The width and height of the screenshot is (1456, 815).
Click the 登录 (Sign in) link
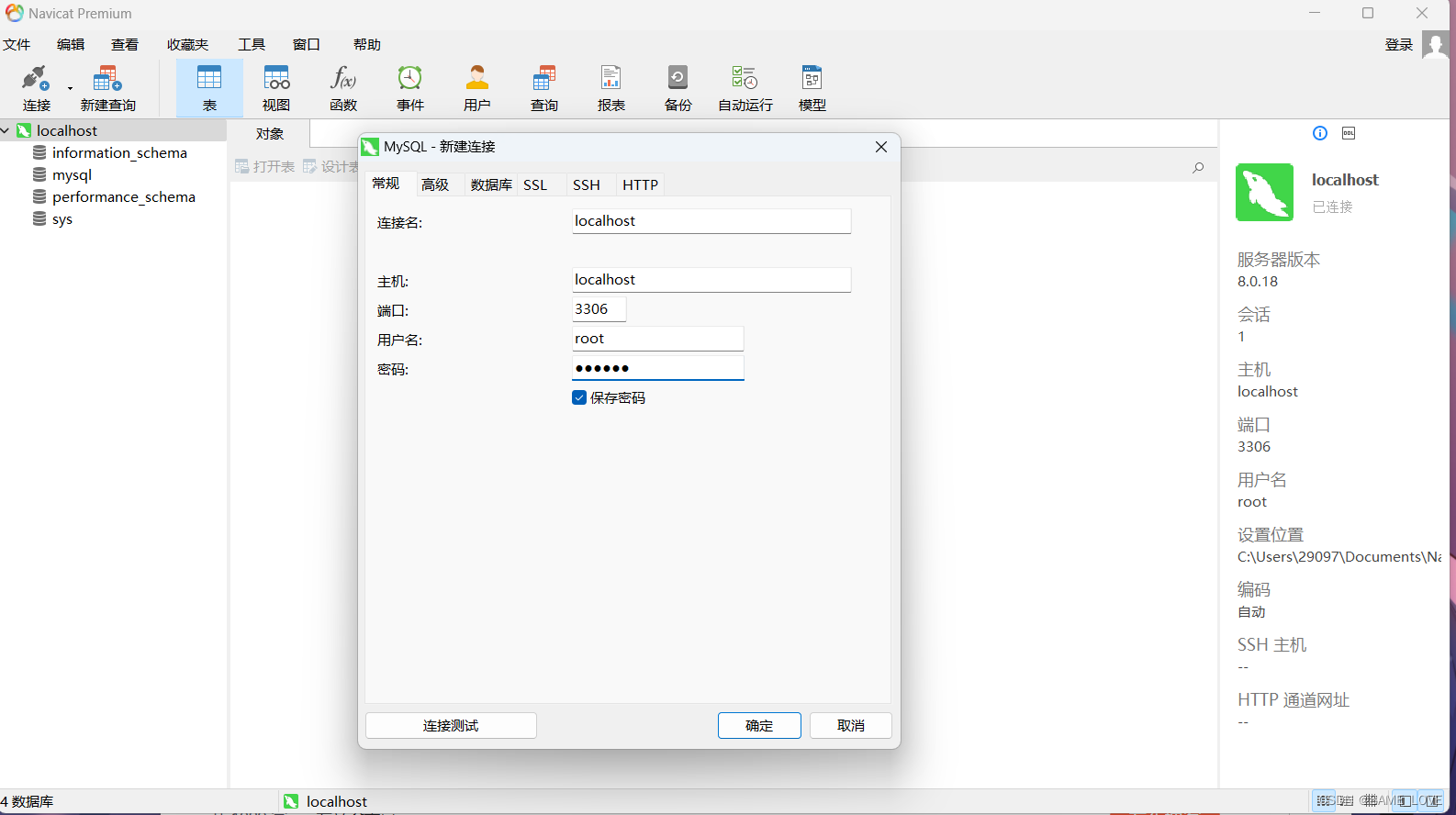click(1399, 44)
